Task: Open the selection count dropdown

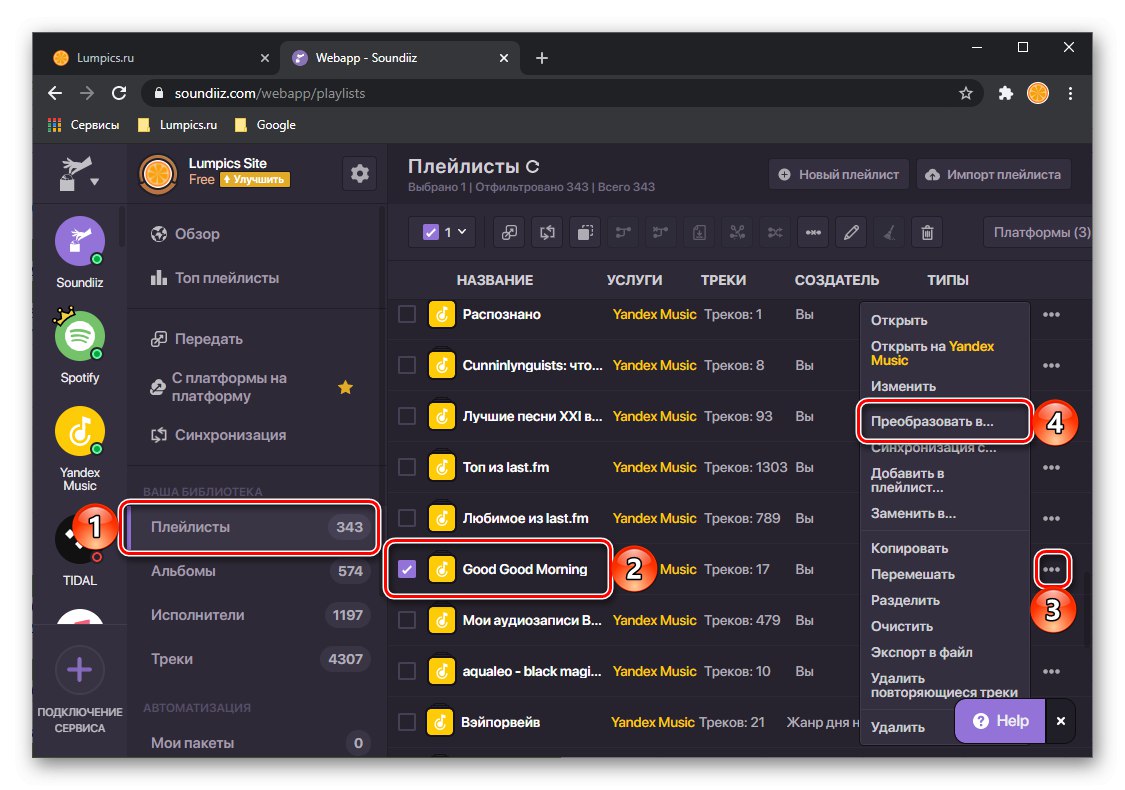Action: (x=442, y=232)
